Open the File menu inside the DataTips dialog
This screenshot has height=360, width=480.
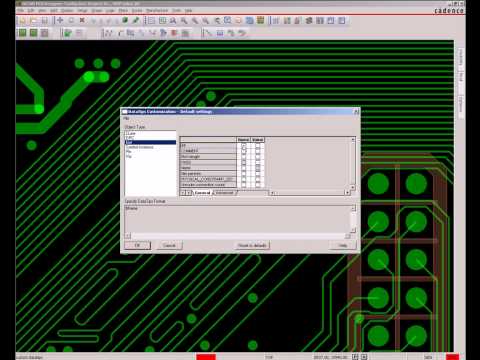[126, 118]
